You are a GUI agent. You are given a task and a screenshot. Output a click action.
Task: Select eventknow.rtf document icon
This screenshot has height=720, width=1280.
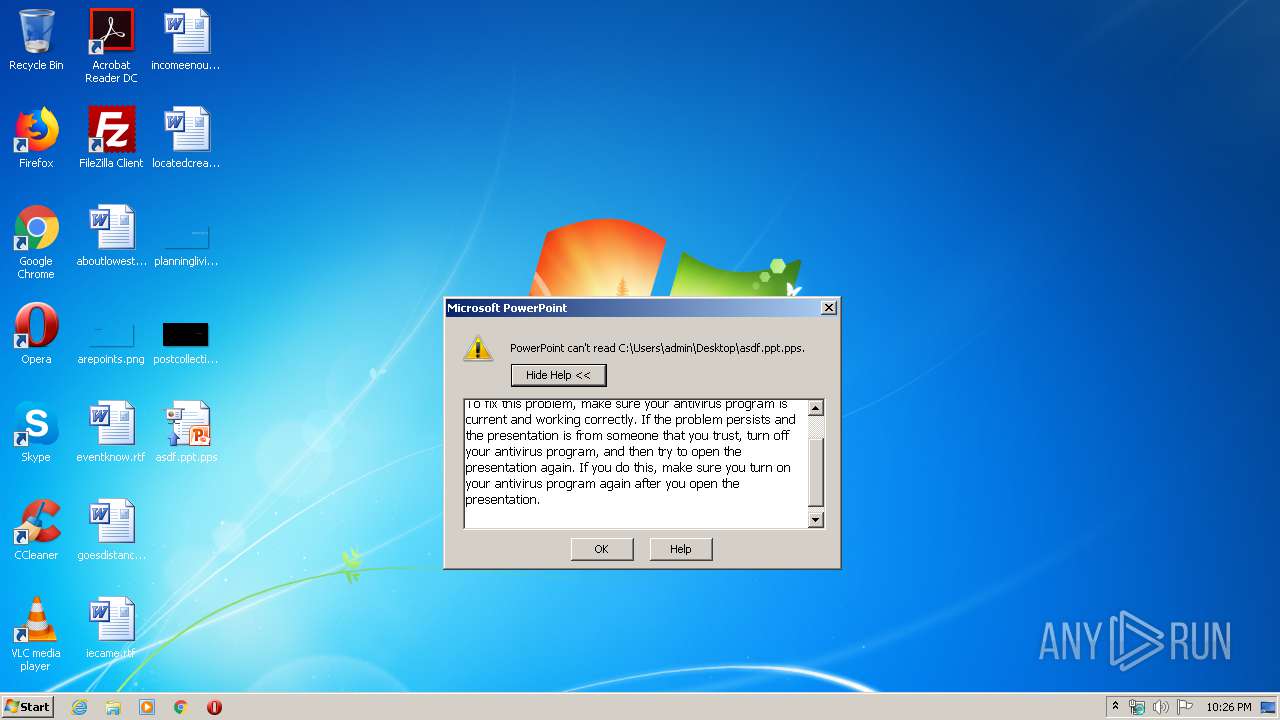click(x=111, y=432)
